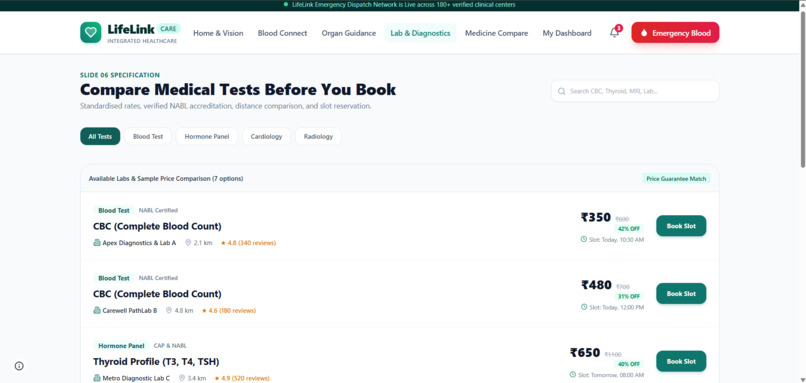Click the search magnifier icon

pos(561,91)
